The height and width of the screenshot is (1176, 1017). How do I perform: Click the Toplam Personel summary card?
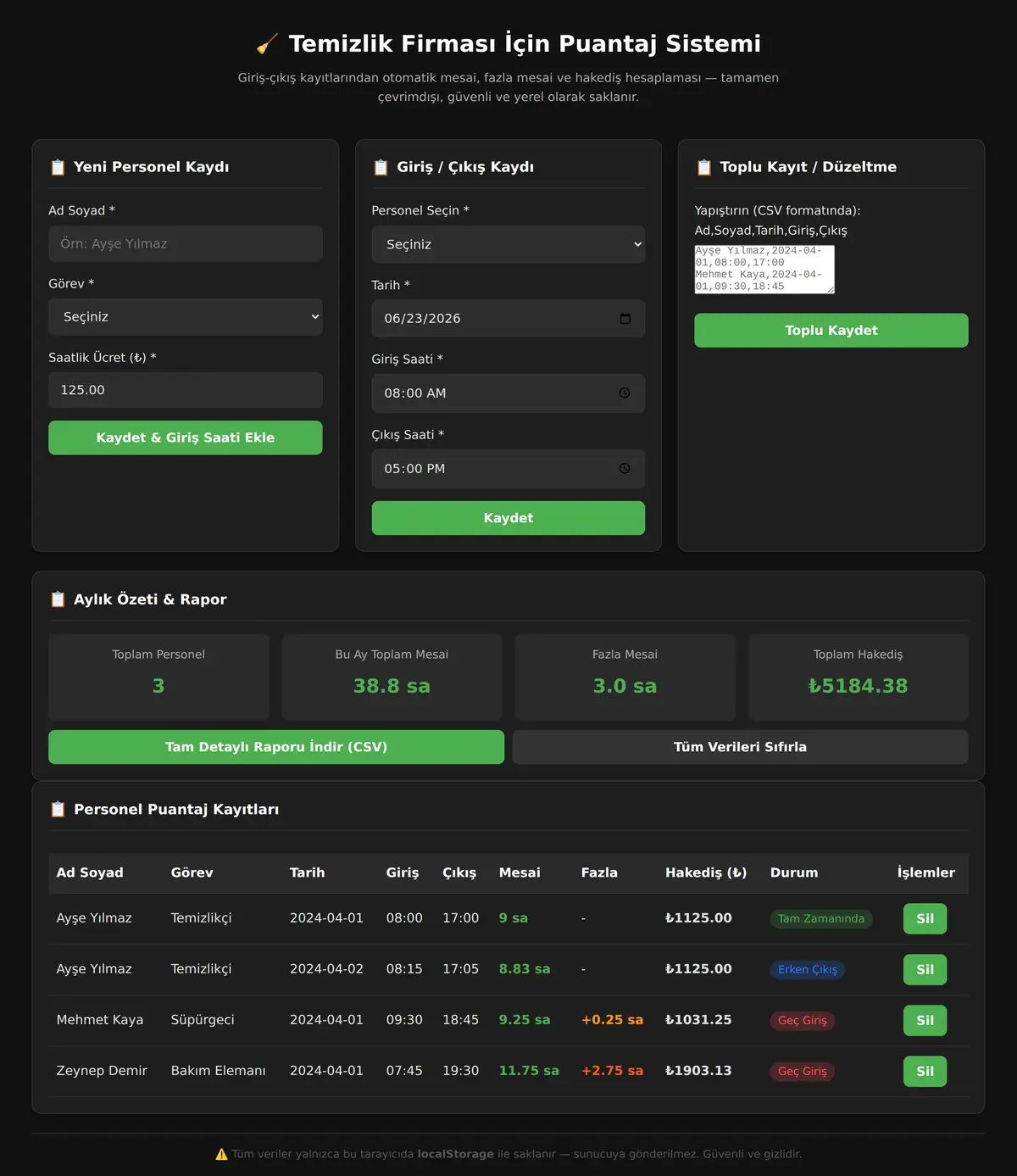tap(158, 677)
